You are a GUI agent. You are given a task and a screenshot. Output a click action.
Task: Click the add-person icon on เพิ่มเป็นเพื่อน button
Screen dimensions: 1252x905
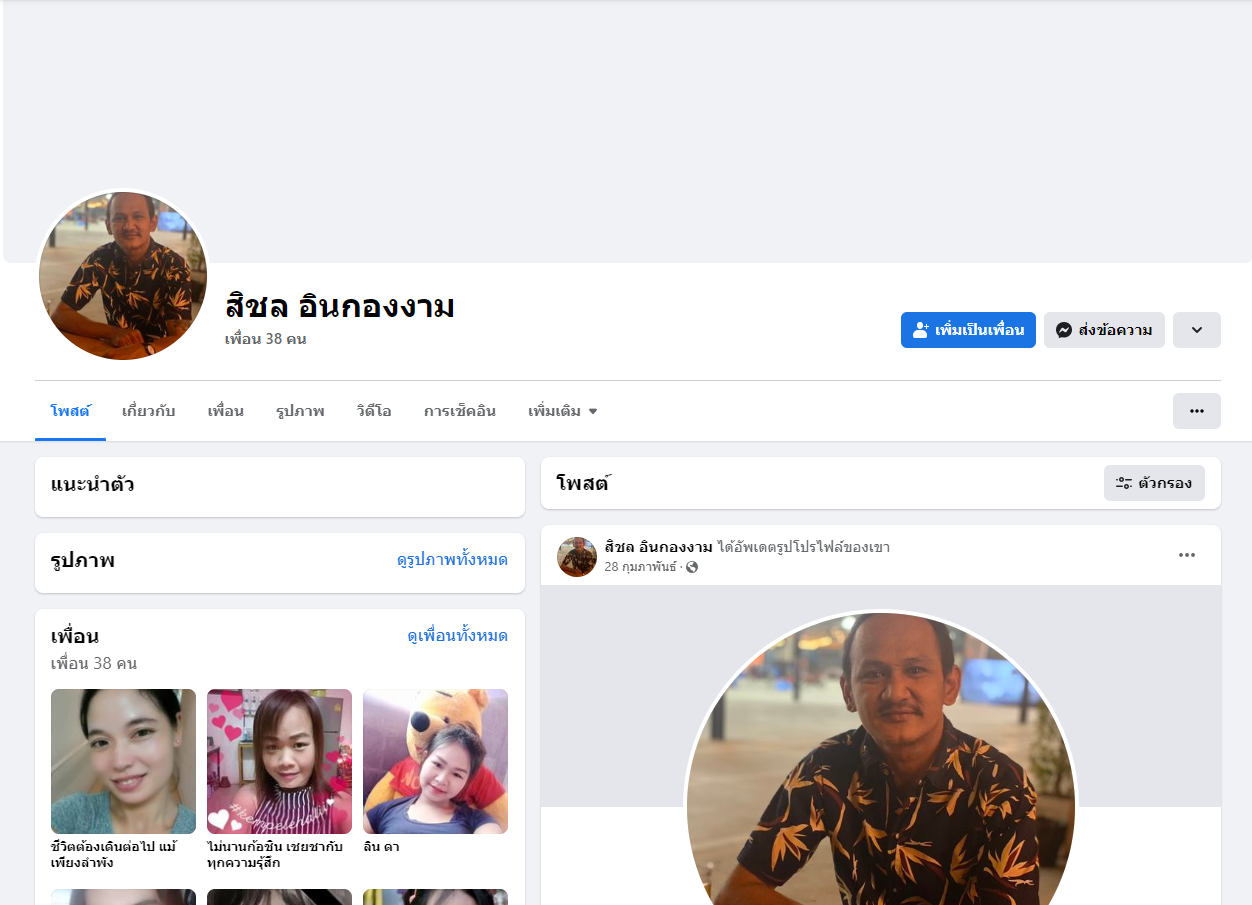pyautogui.click(x=921, y=330)
